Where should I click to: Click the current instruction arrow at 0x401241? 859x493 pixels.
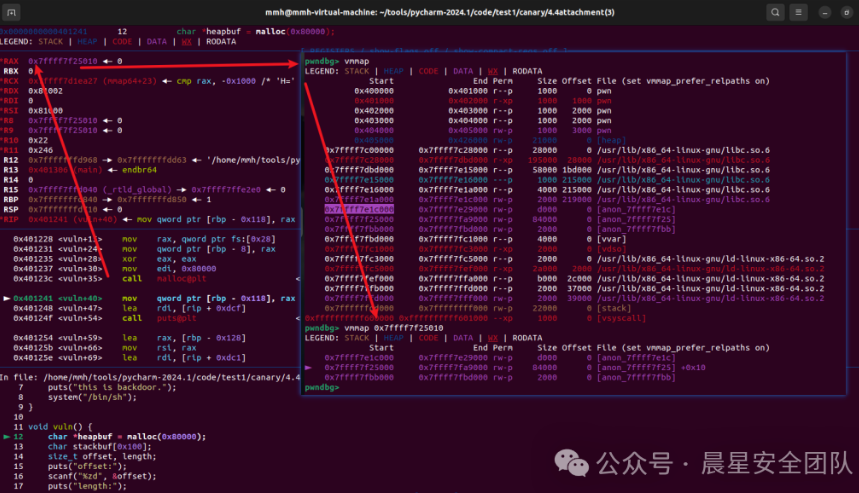click(x=7, y=299)
